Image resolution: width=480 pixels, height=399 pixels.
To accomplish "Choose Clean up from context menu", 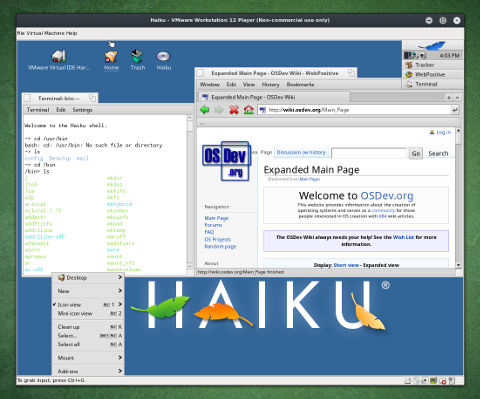I will click(x=87, y=327).
